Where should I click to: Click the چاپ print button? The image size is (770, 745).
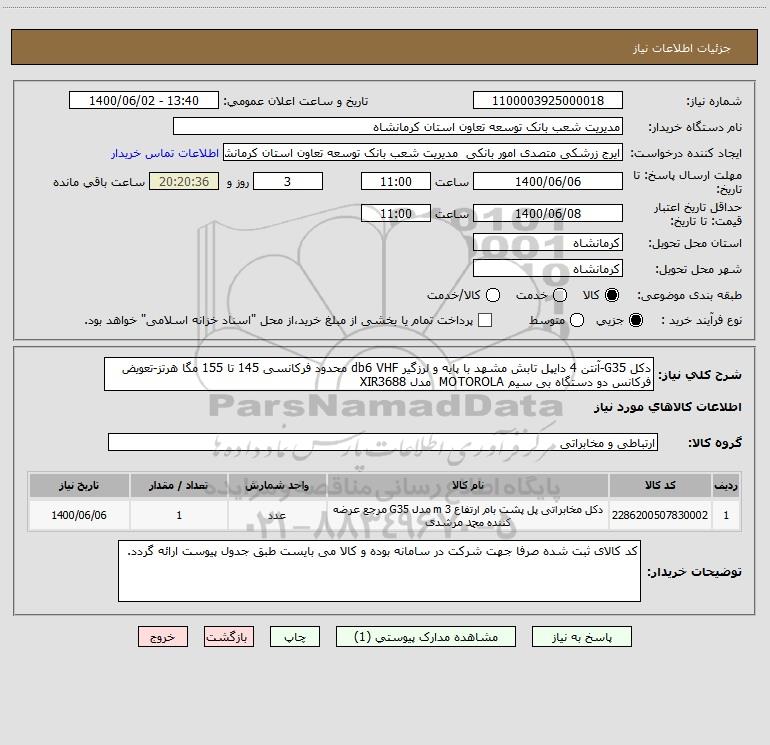[x=295, y=636]
